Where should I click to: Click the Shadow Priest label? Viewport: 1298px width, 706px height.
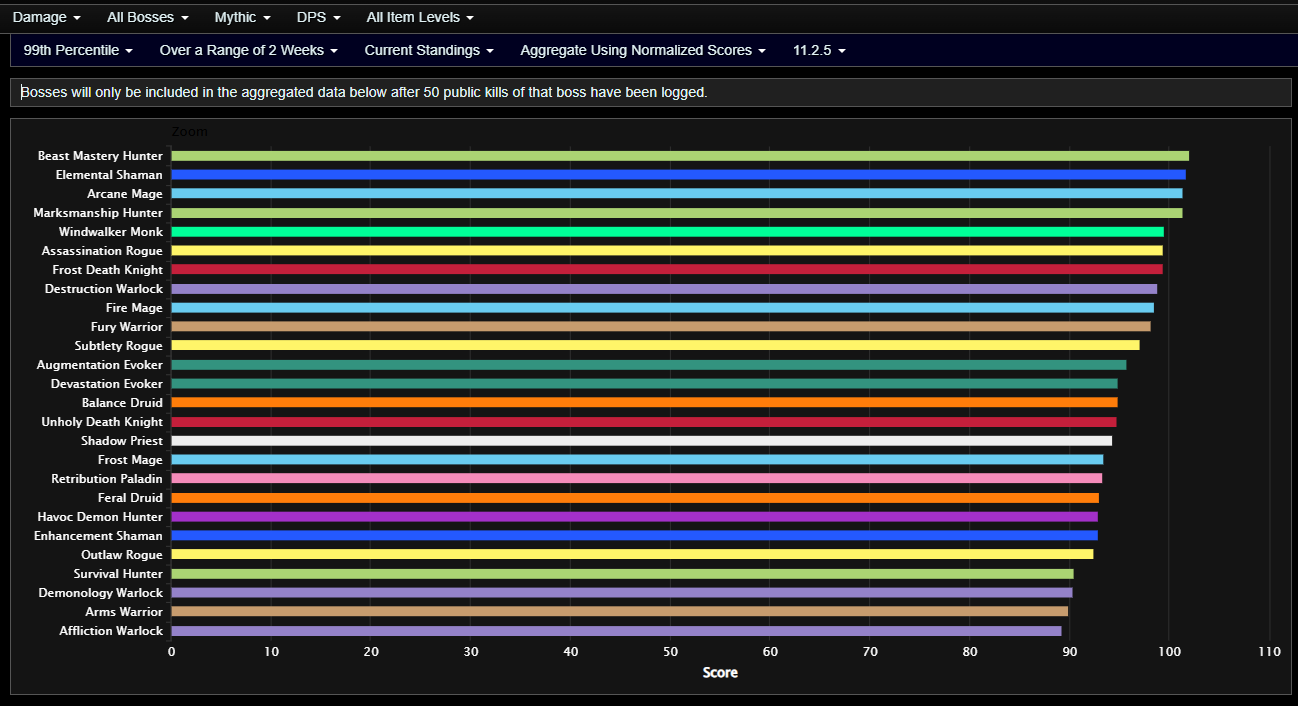coord(122,441)
